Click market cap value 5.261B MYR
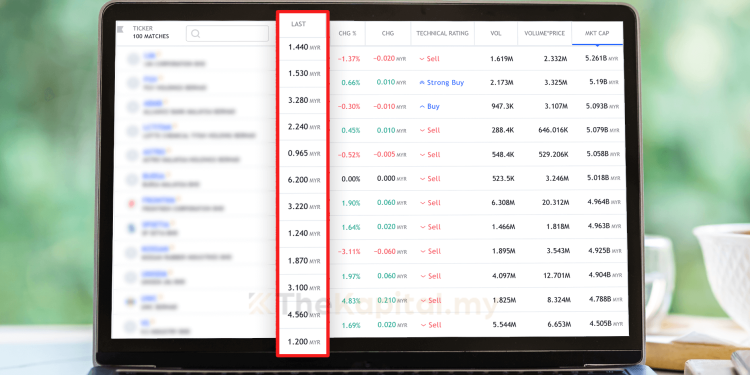Viewport: 750px width, 375px height. (x=602, y=58)
